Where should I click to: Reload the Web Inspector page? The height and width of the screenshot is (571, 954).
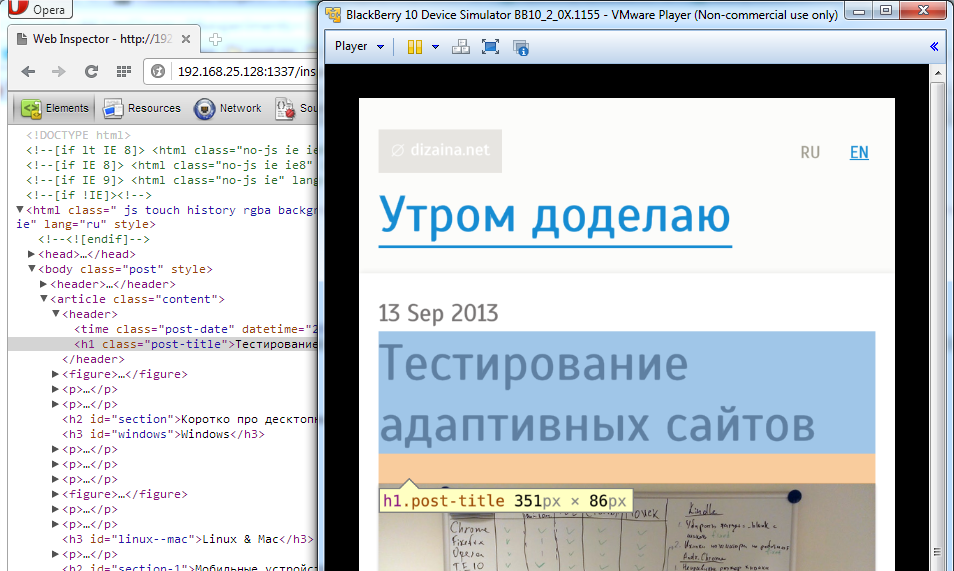coord(91,72)
